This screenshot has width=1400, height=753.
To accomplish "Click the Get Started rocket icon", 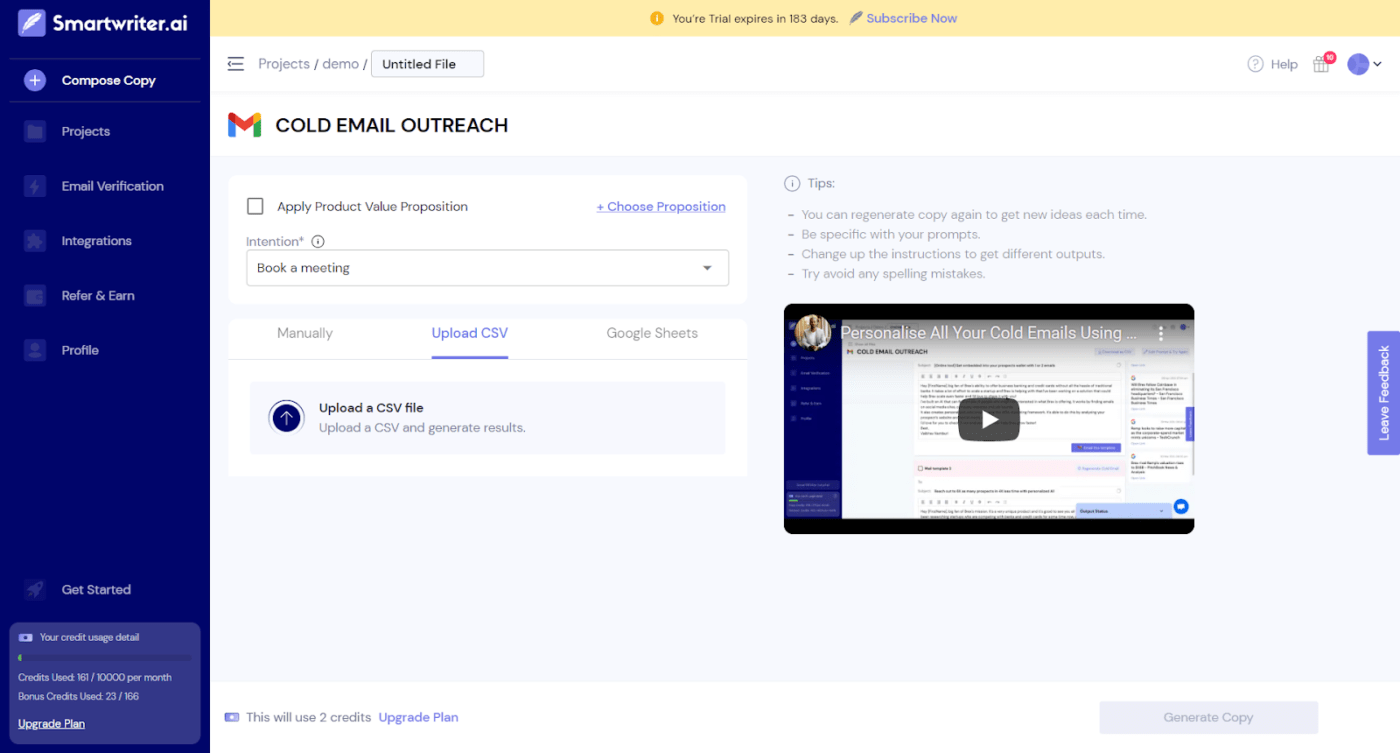I will [x=35, y=589].
